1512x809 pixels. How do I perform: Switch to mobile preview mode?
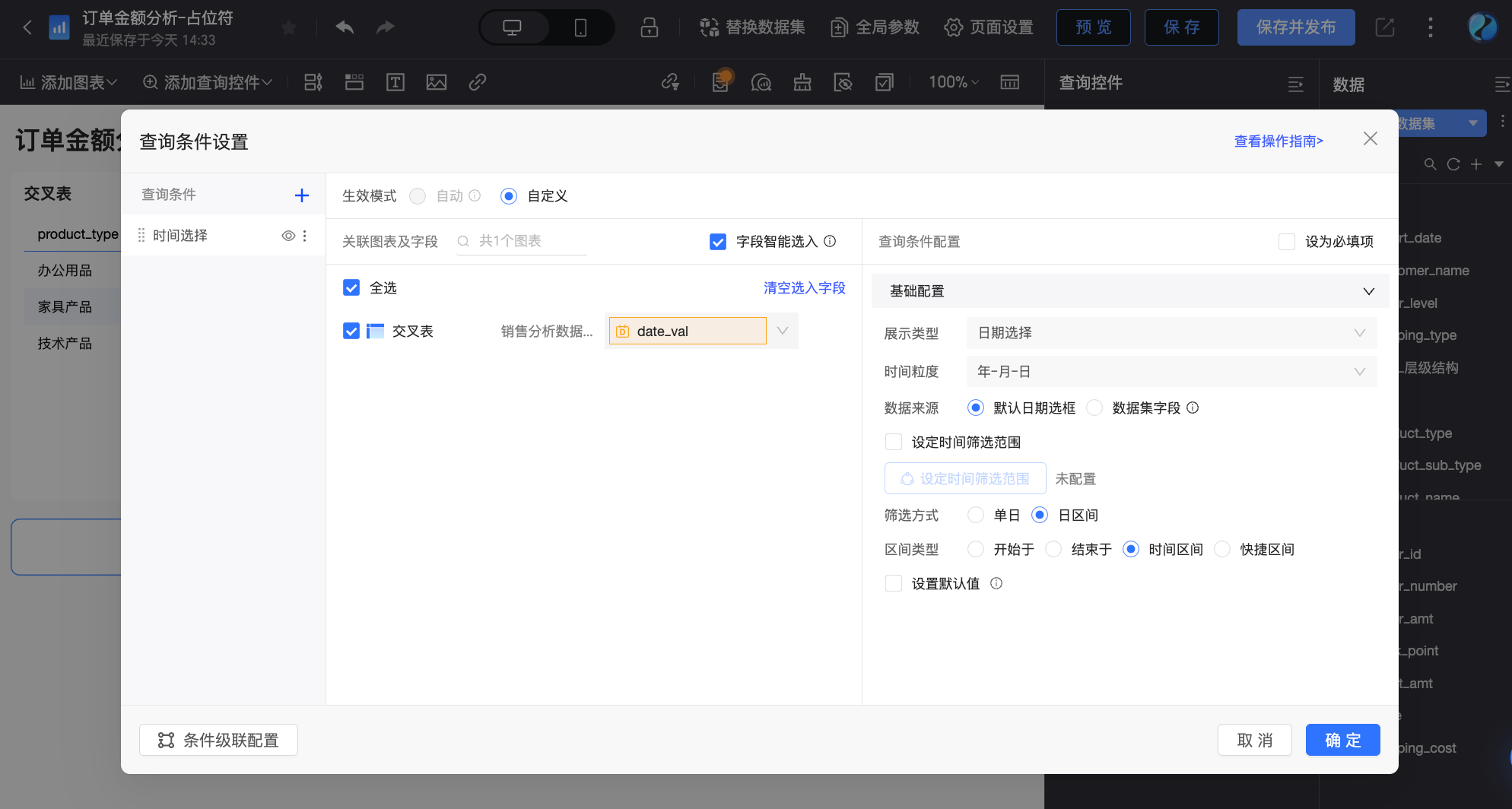(x=580, y=26)
